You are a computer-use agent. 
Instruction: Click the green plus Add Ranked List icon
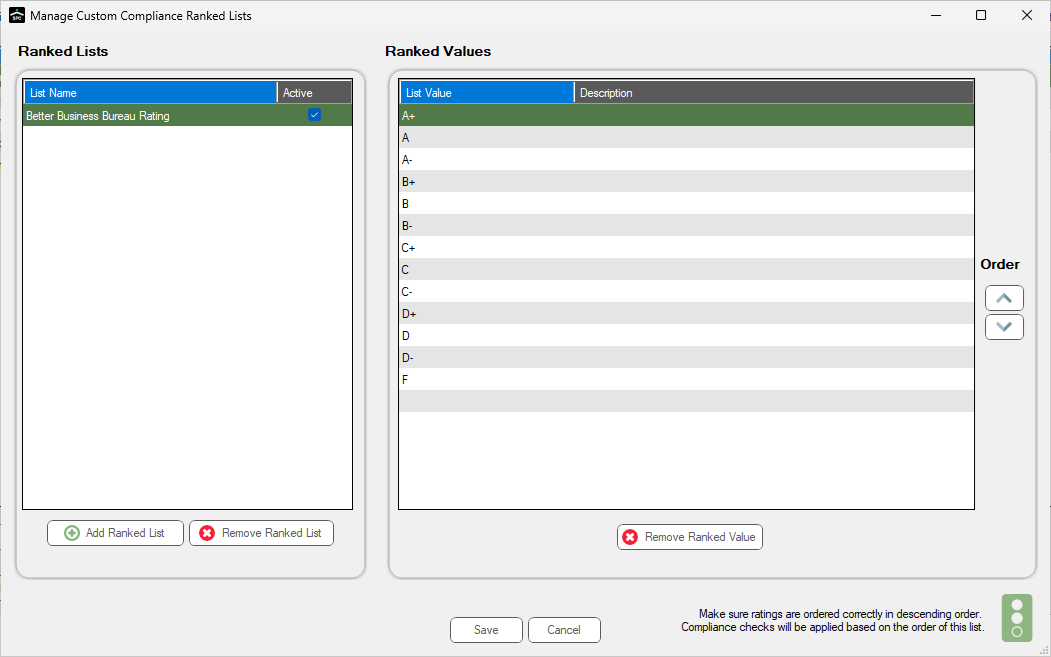pos(71,533)
